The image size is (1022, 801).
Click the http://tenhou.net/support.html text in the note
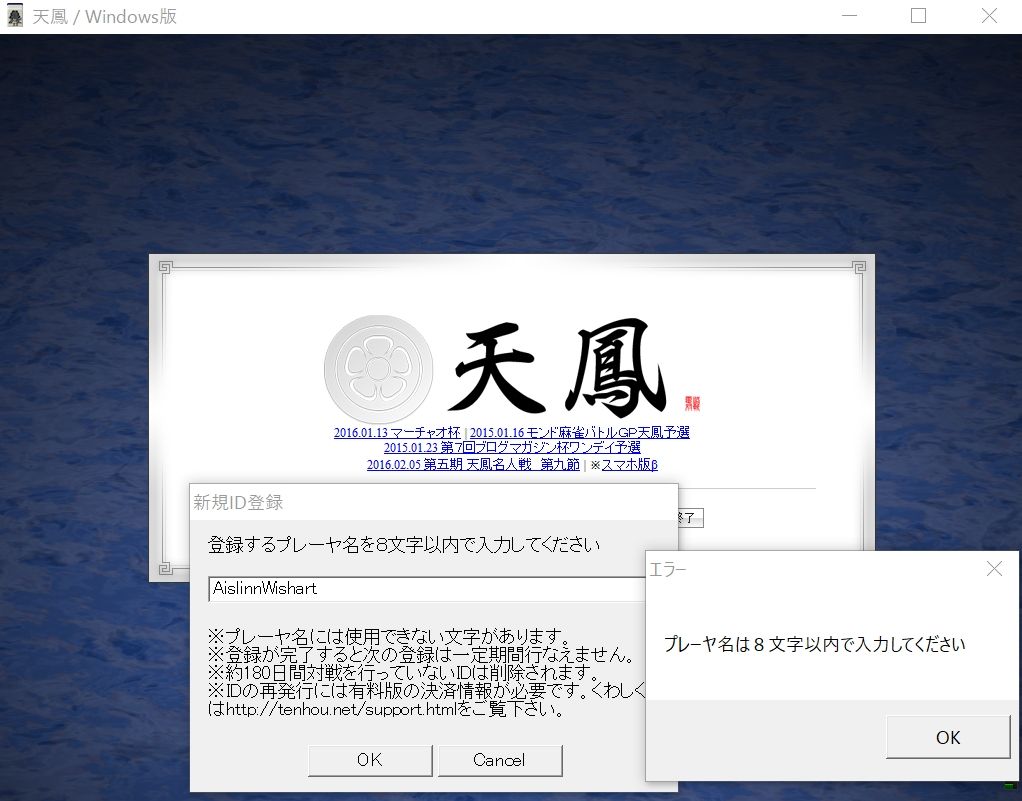click(340, 709)
